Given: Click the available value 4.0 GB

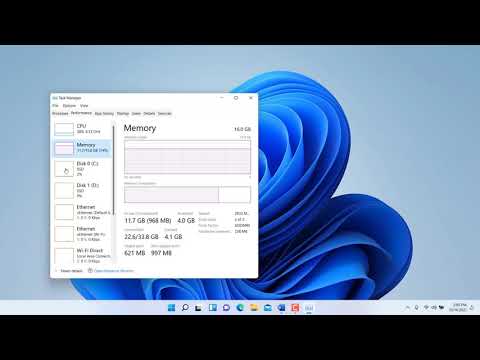Looking at the screenshot, I should tap(186, 221).
